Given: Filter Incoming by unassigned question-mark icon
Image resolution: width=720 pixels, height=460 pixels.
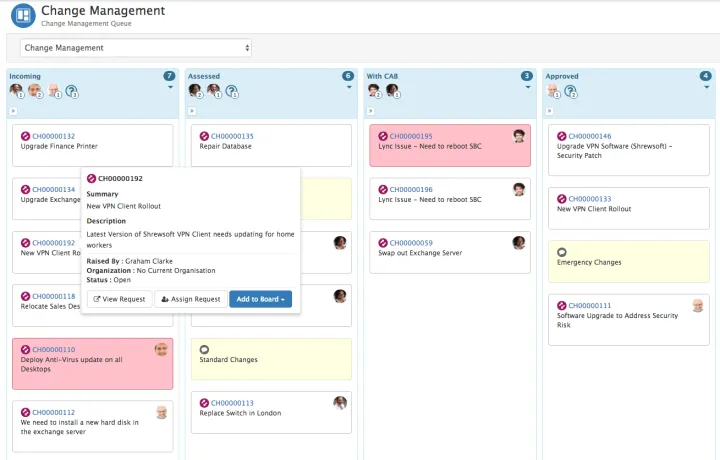Looking at the screenshot, I should coord(72,91).
